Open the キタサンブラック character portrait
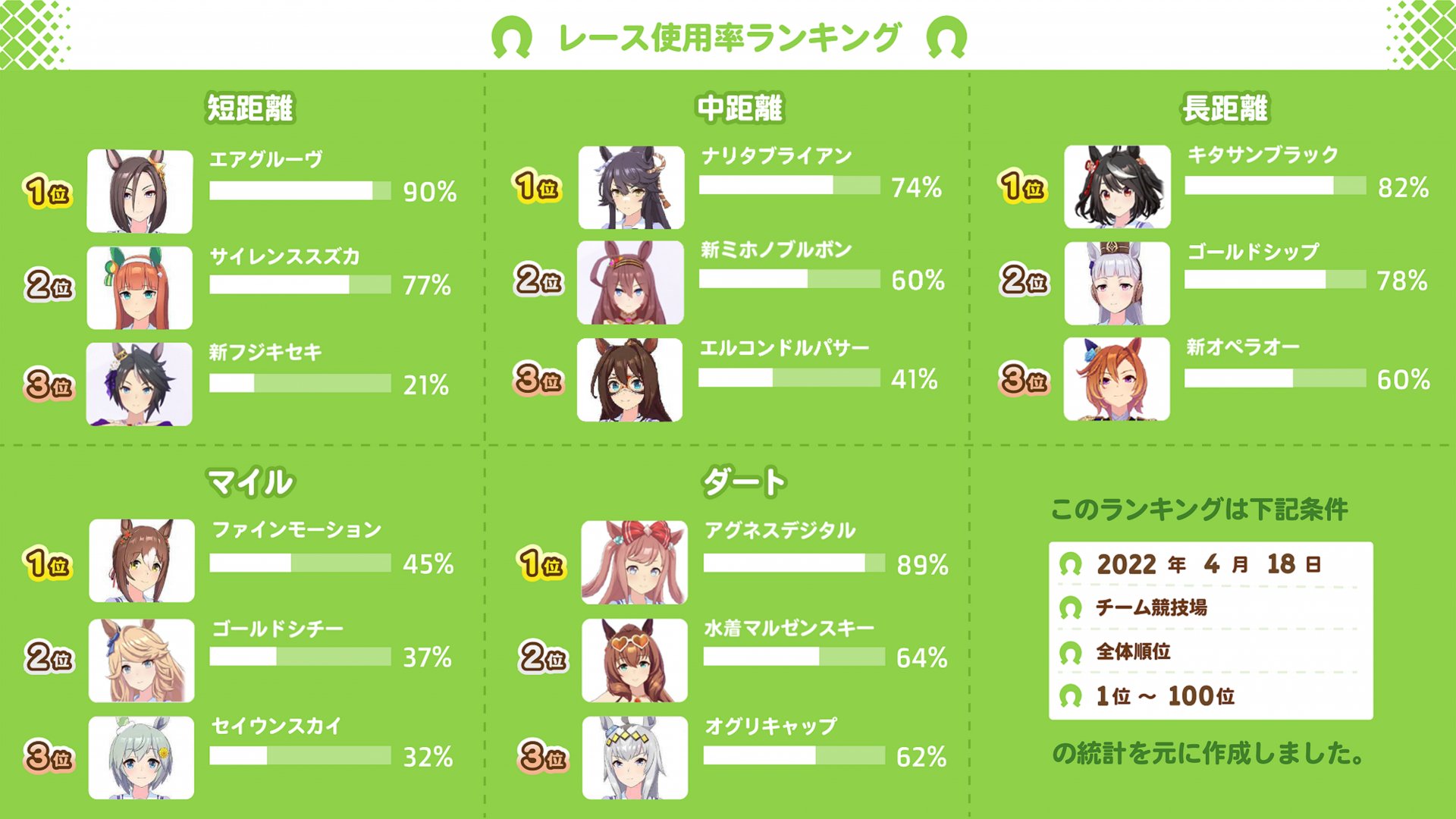 click(x=1117, y=187)
